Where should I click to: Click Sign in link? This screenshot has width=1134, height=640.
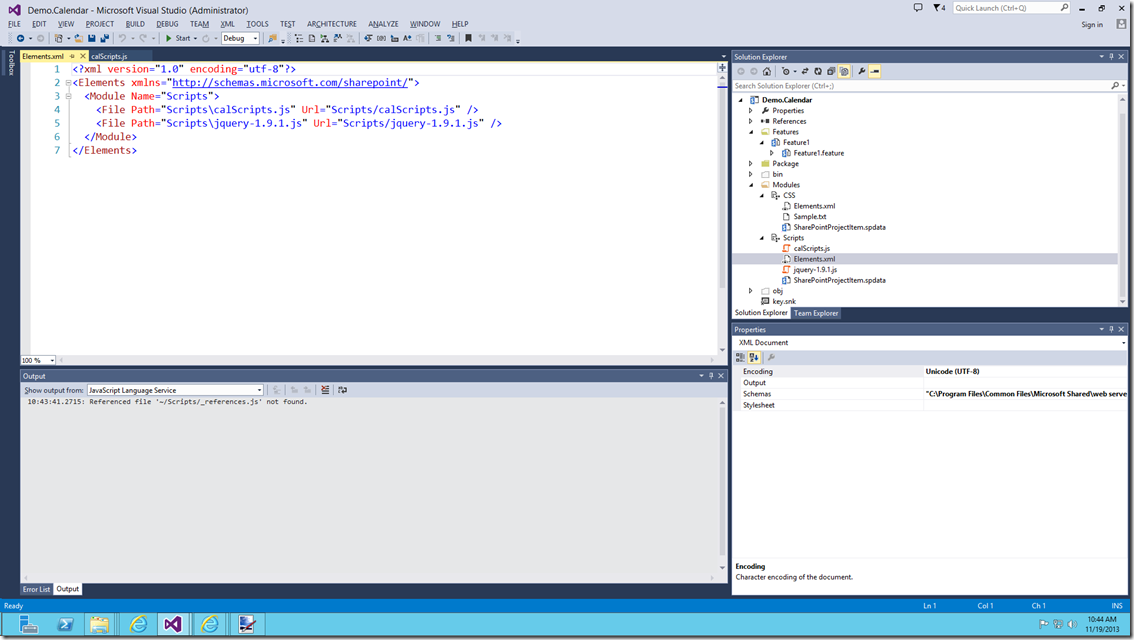tap(1092, 25)
